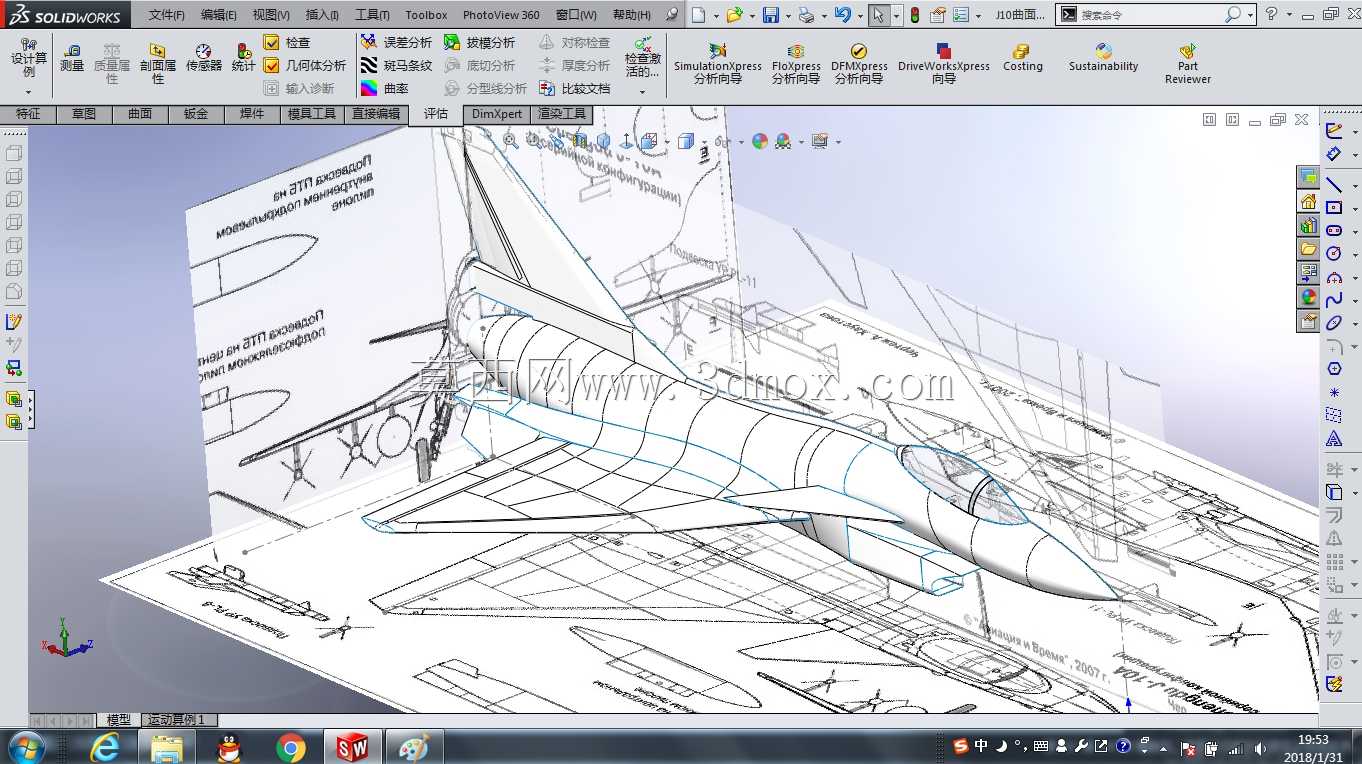Open the 工具(T) menu

(372, 15)
